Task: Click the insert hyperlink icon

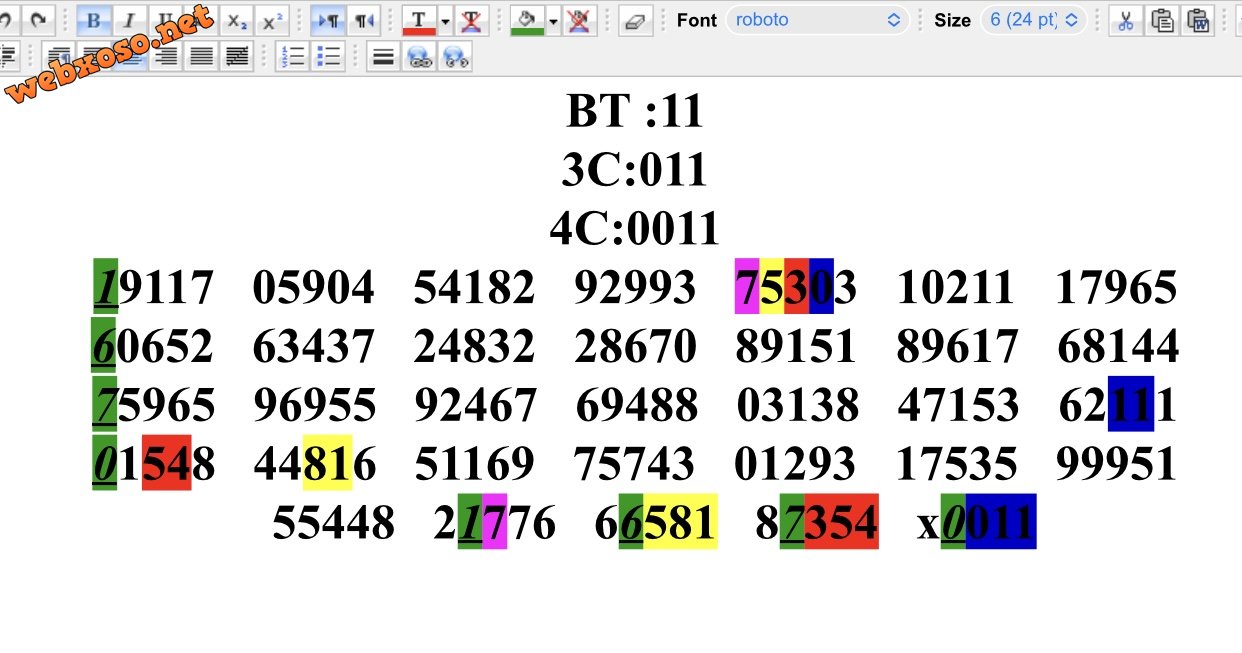Action: (x=419, y=57)
